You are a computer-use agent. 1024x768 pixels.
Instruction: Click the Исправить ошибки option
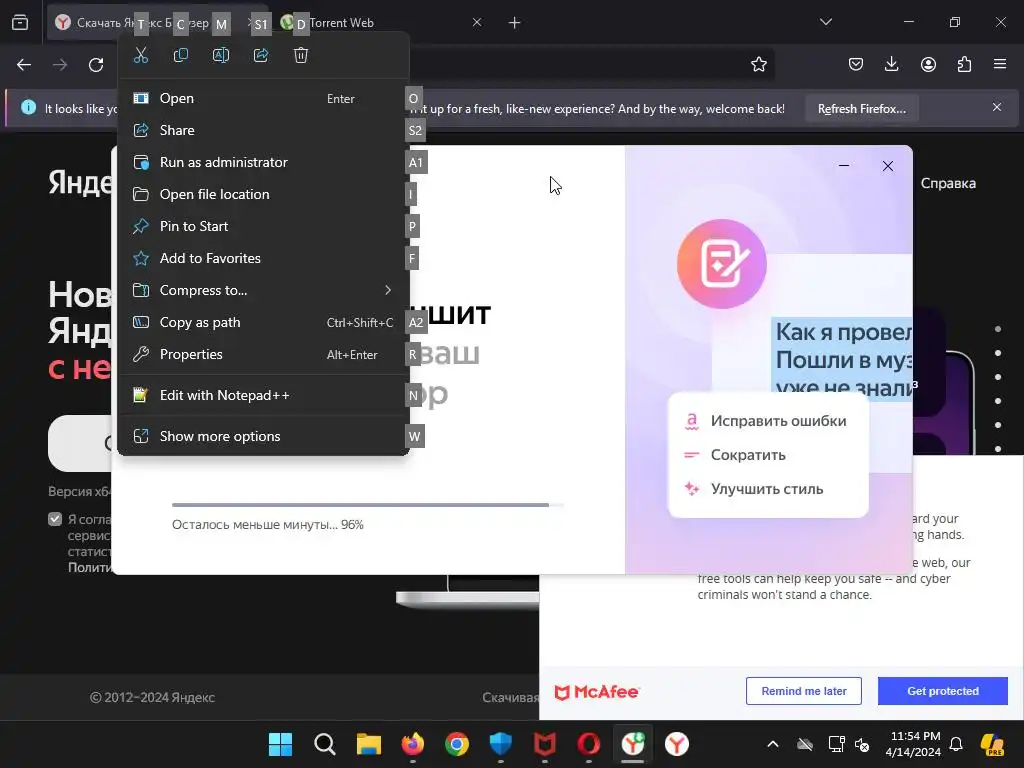(x=768, y=421)
